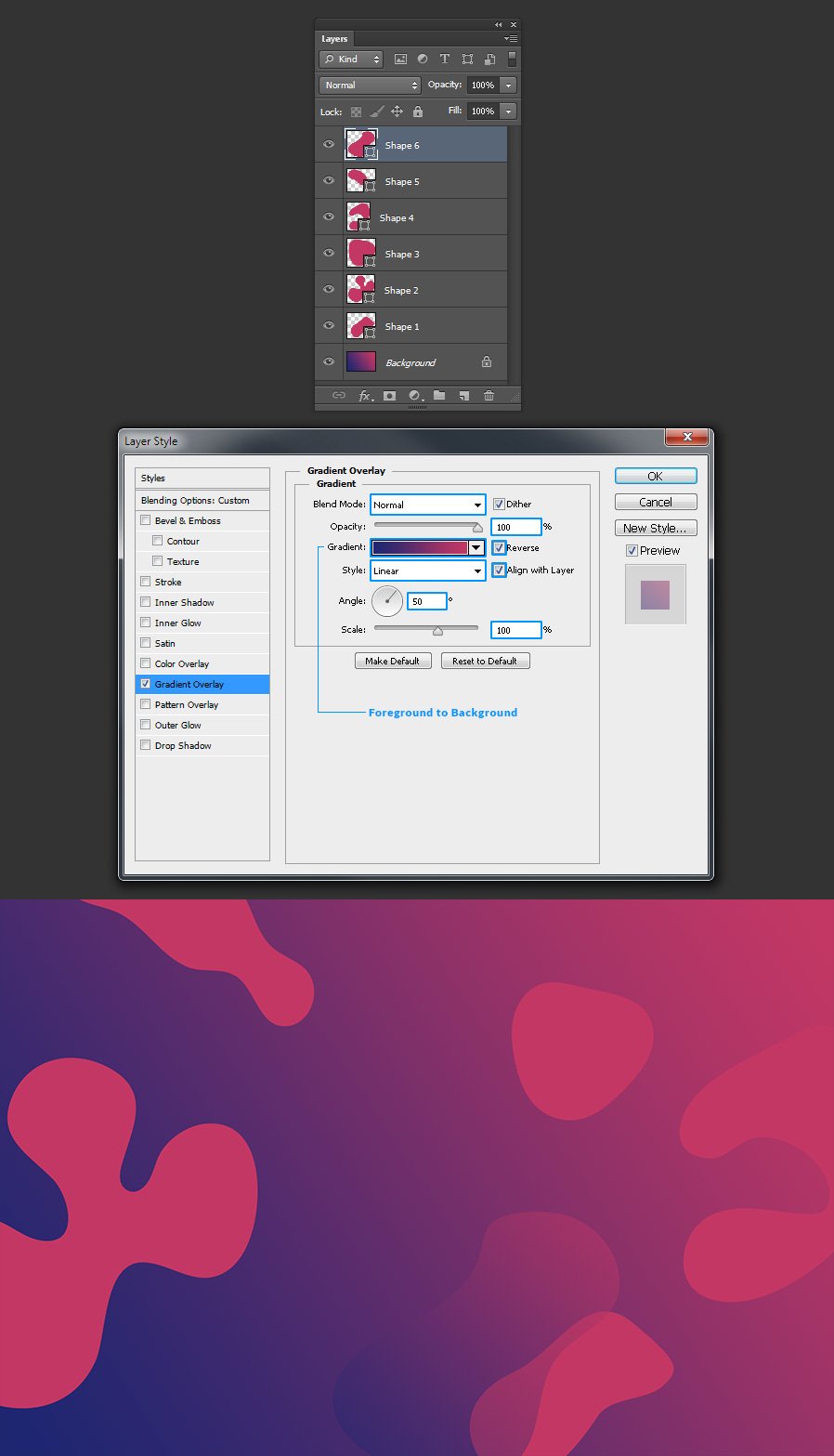Click the Angle dial control
834x1456 pixels.
pyautogui.click(x=387, y=600)
